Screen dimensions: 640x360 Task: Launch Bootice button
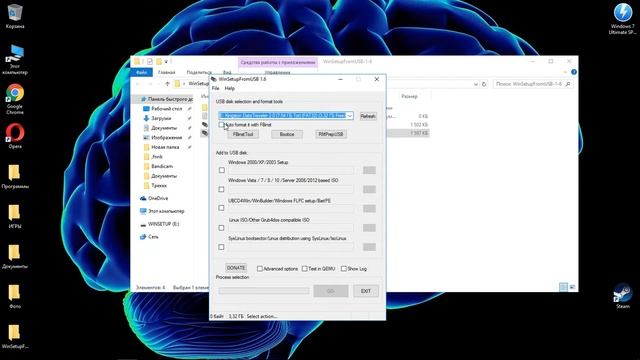point(287,134)
